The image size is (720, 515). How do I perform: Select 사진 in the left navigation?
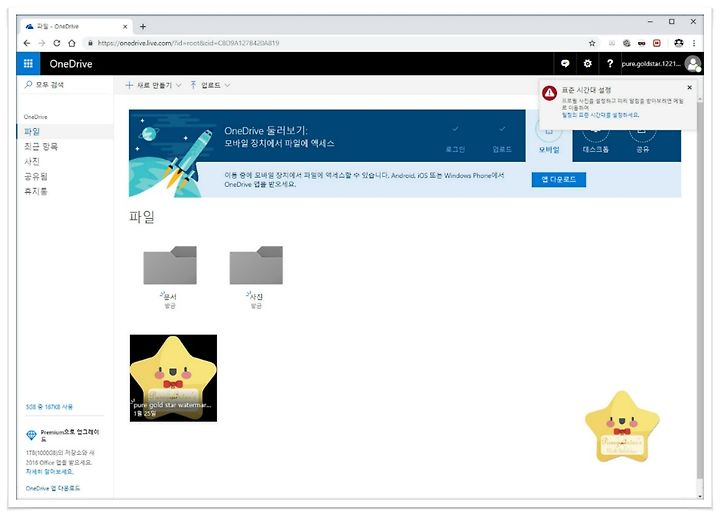65,161
